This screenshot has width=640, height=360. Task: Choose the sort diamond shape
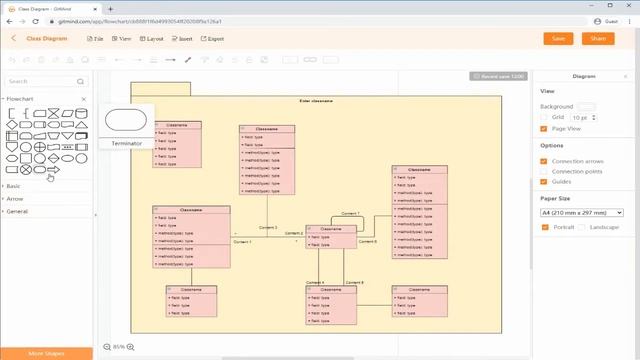pos(53,158)
